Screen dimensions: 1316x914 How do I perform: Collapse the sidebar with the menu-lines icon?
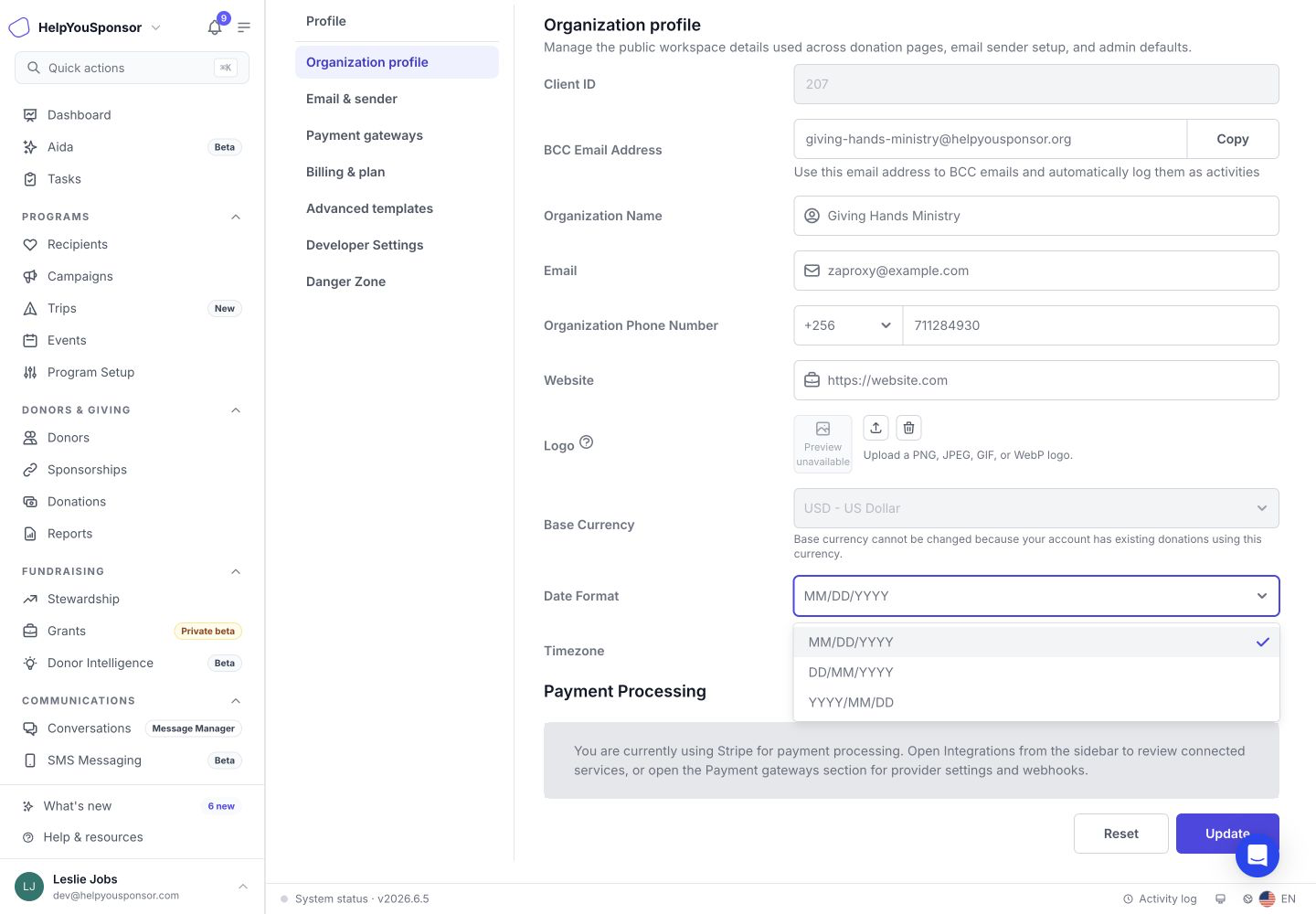pos(244,27)
